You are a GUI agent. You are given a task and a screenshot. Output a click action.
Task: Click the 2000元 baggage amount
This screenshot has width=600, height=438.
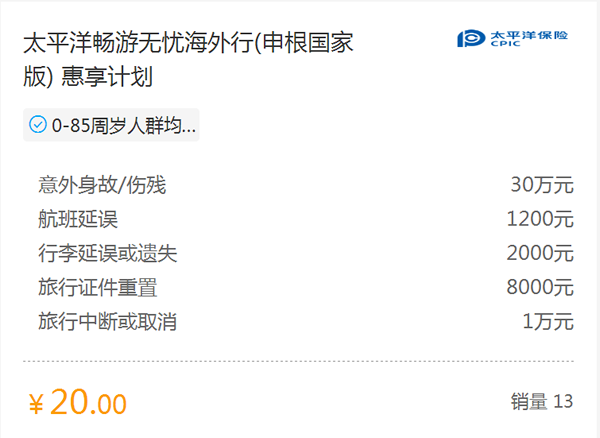(x=540, y=253)
